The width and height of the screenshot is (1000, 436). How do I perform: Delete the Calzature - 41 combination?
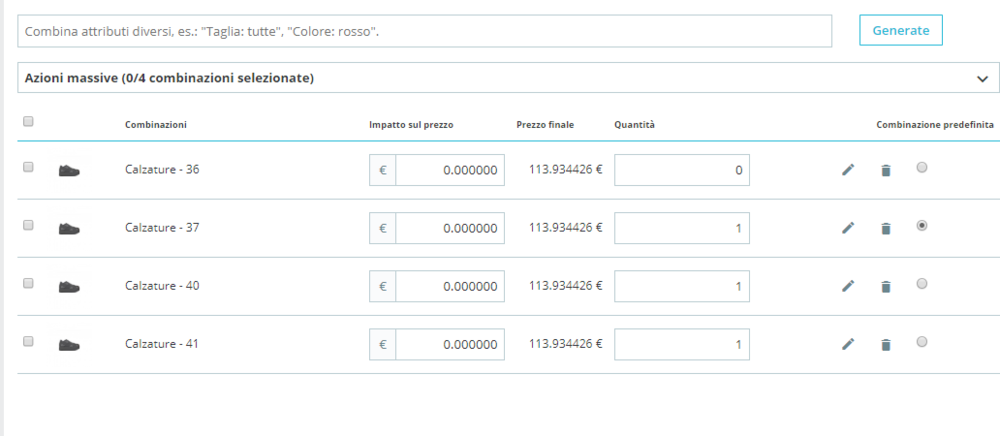(885, 345)
